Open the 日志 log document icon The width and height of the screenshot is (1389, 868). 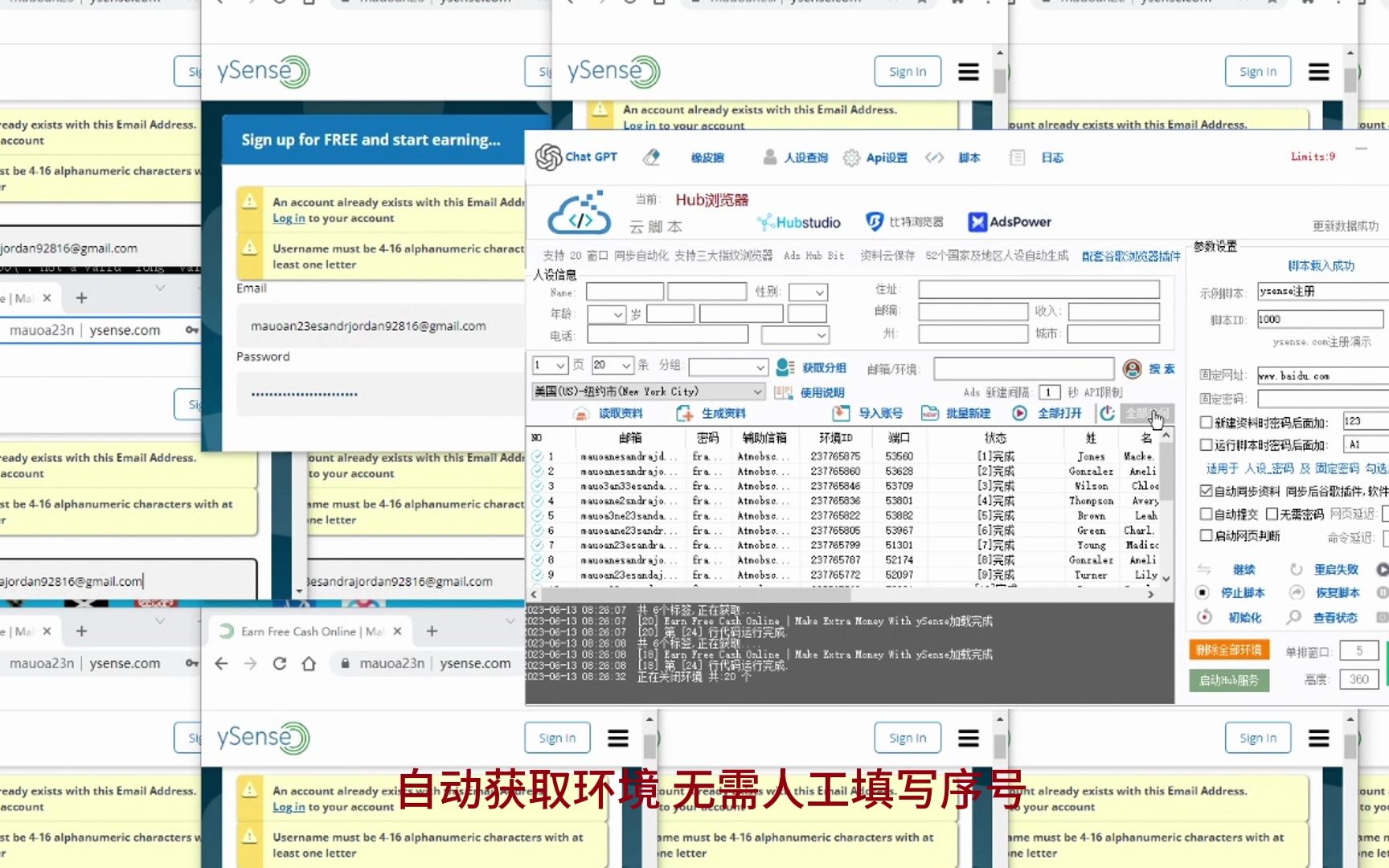click(x=1017, y=158)
